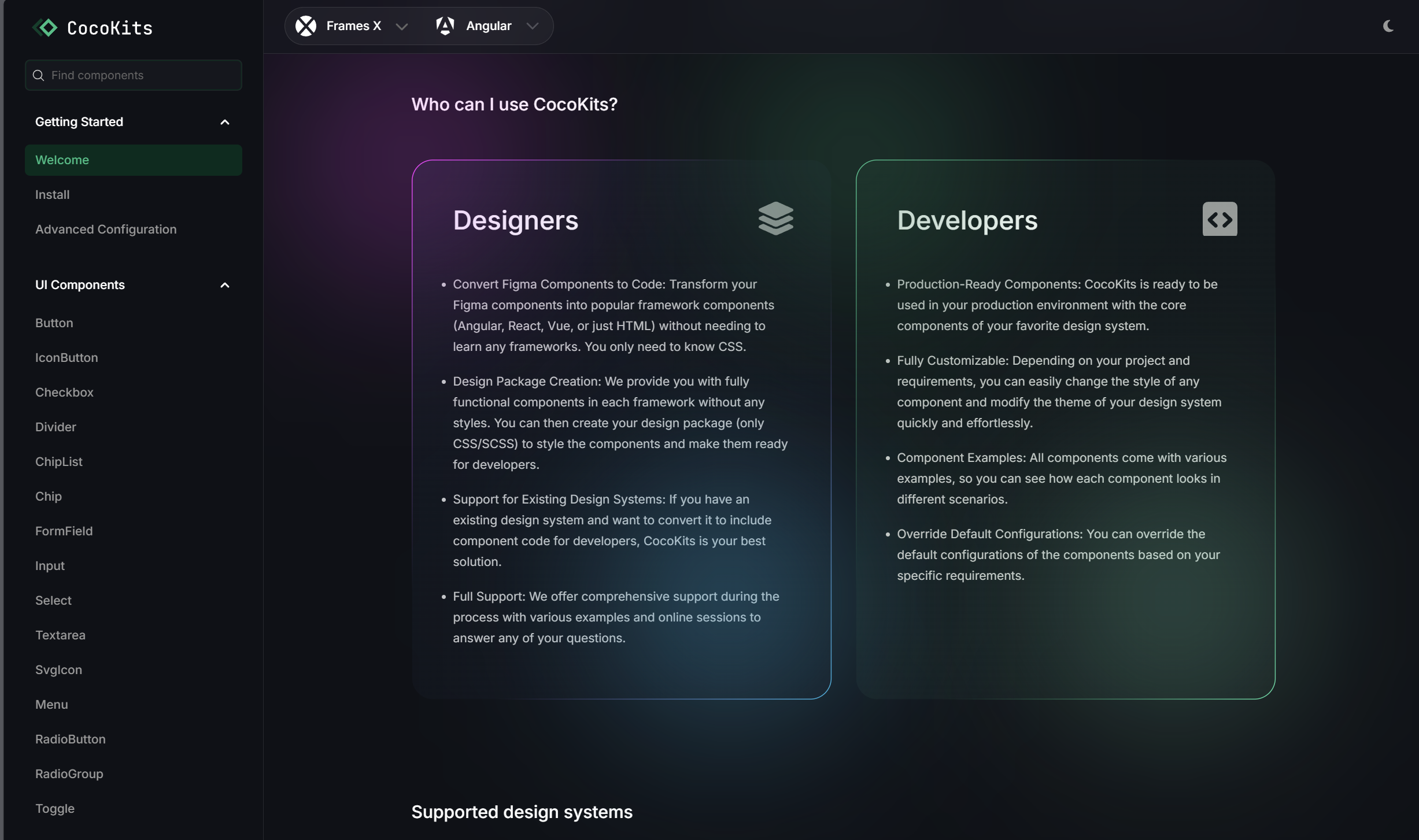Open the Frames X dropdown
The image size is (1419, 840).
point(402,26)
